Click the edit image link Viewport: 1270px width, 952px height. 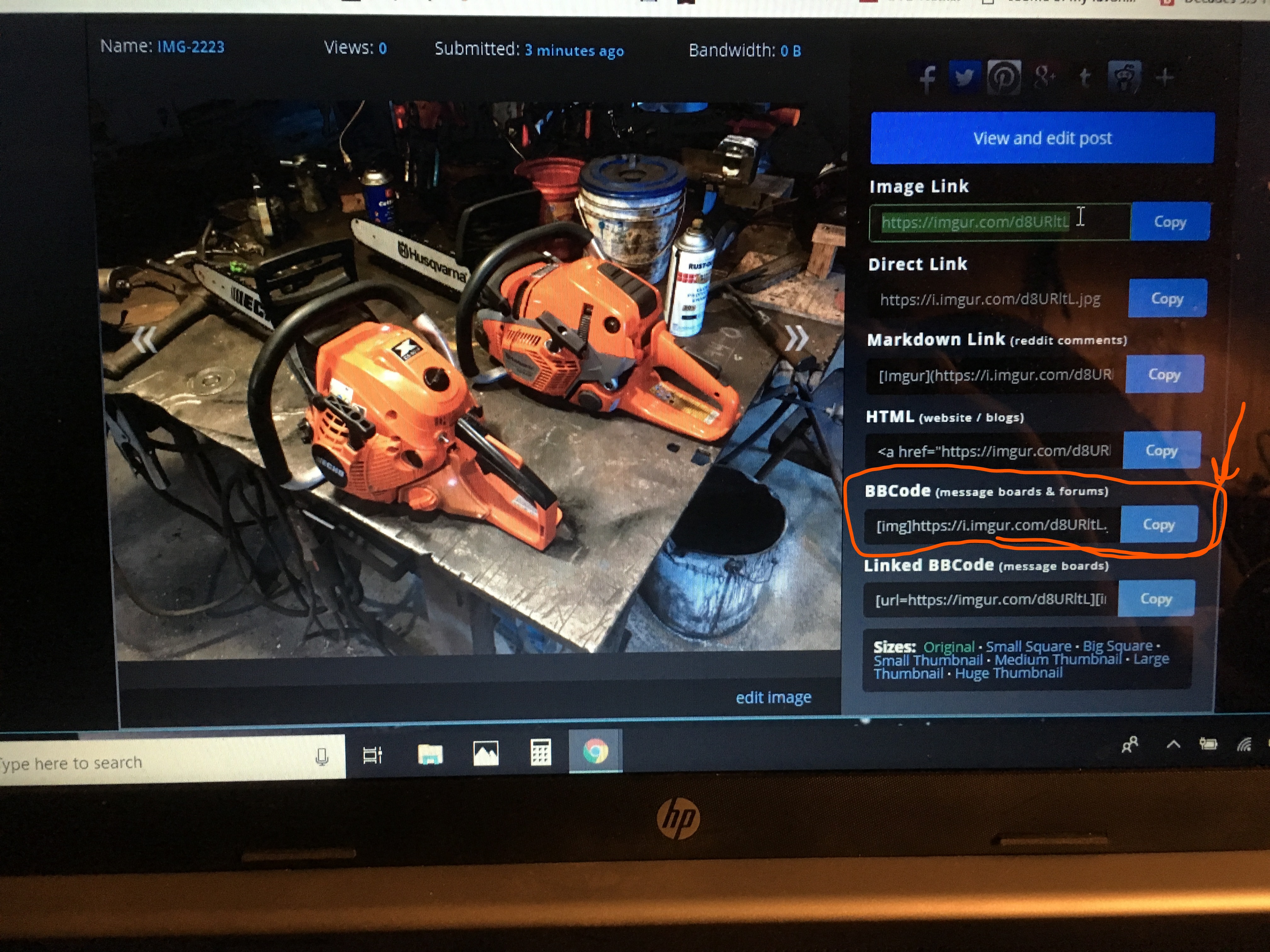773,697
